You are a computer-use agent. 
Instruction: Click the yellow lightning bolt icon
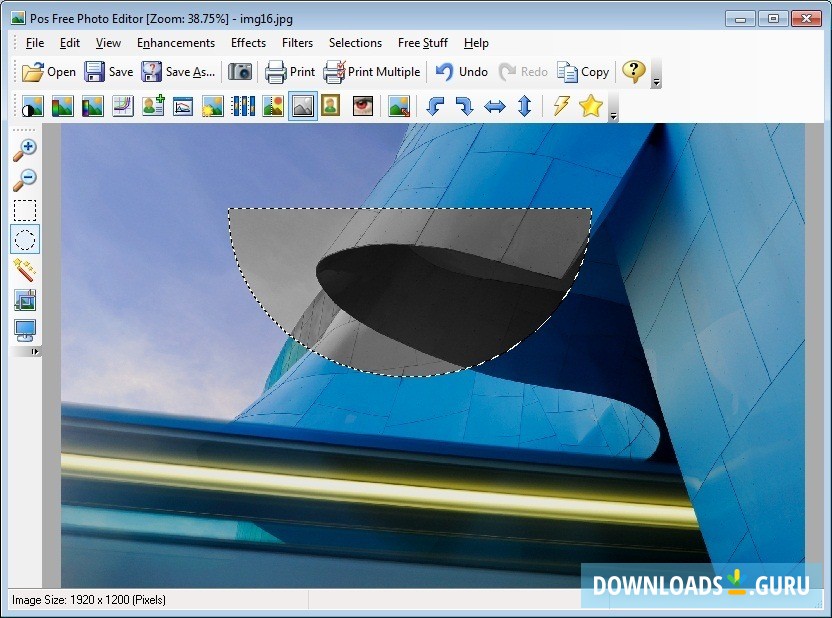coord(561,106)
